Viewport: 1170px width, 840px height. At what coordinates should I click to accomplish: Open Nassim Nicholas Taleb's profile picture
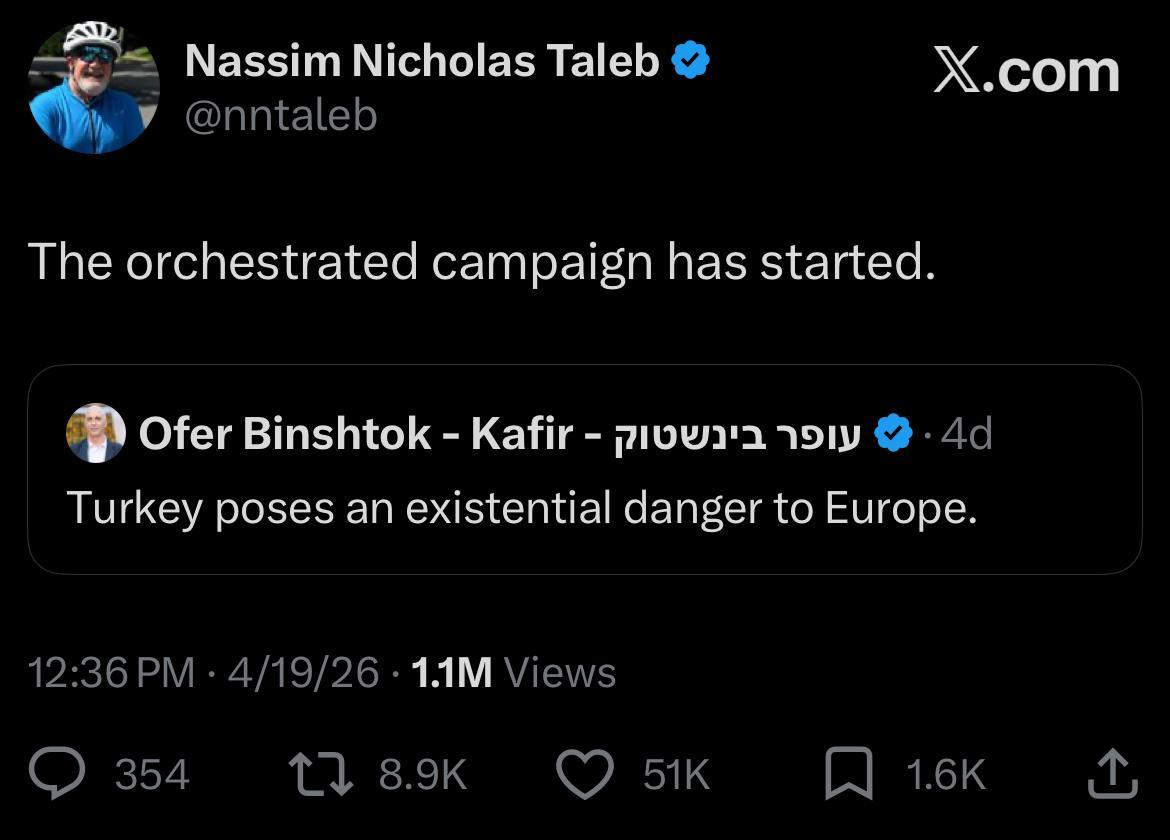tap(94, 88)
